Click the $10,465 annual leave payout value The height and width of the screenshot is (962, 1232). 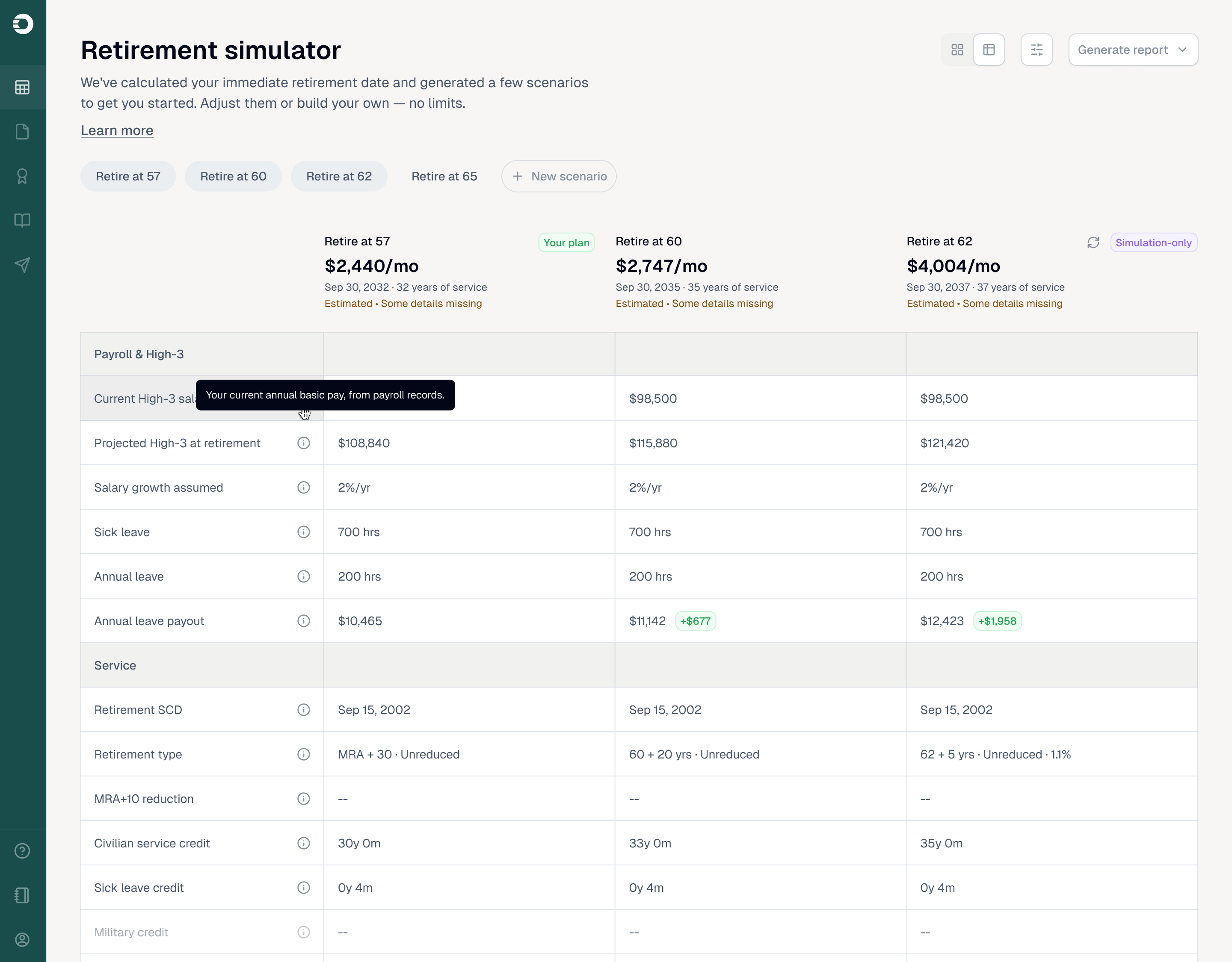point(360,621)
